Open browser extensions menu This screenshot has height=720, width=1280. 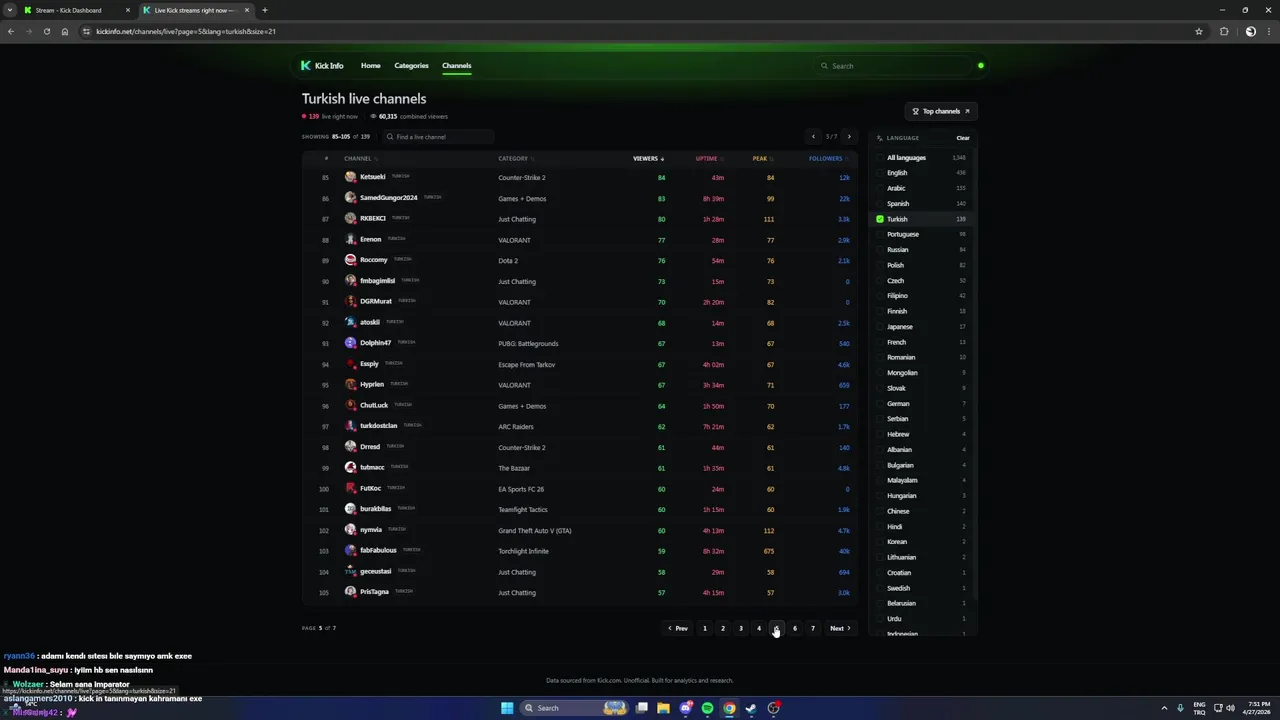(x=1223, y=31)
